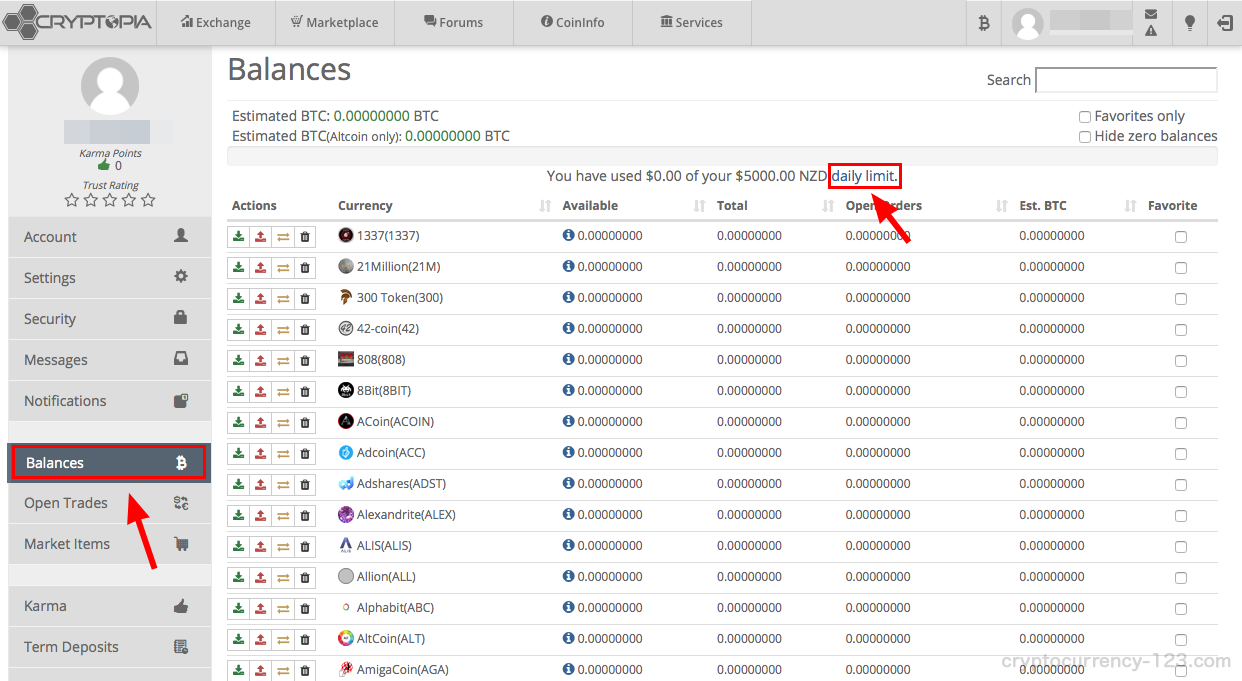Open the messages and alerts icon in header

[x=1151, y=23]
